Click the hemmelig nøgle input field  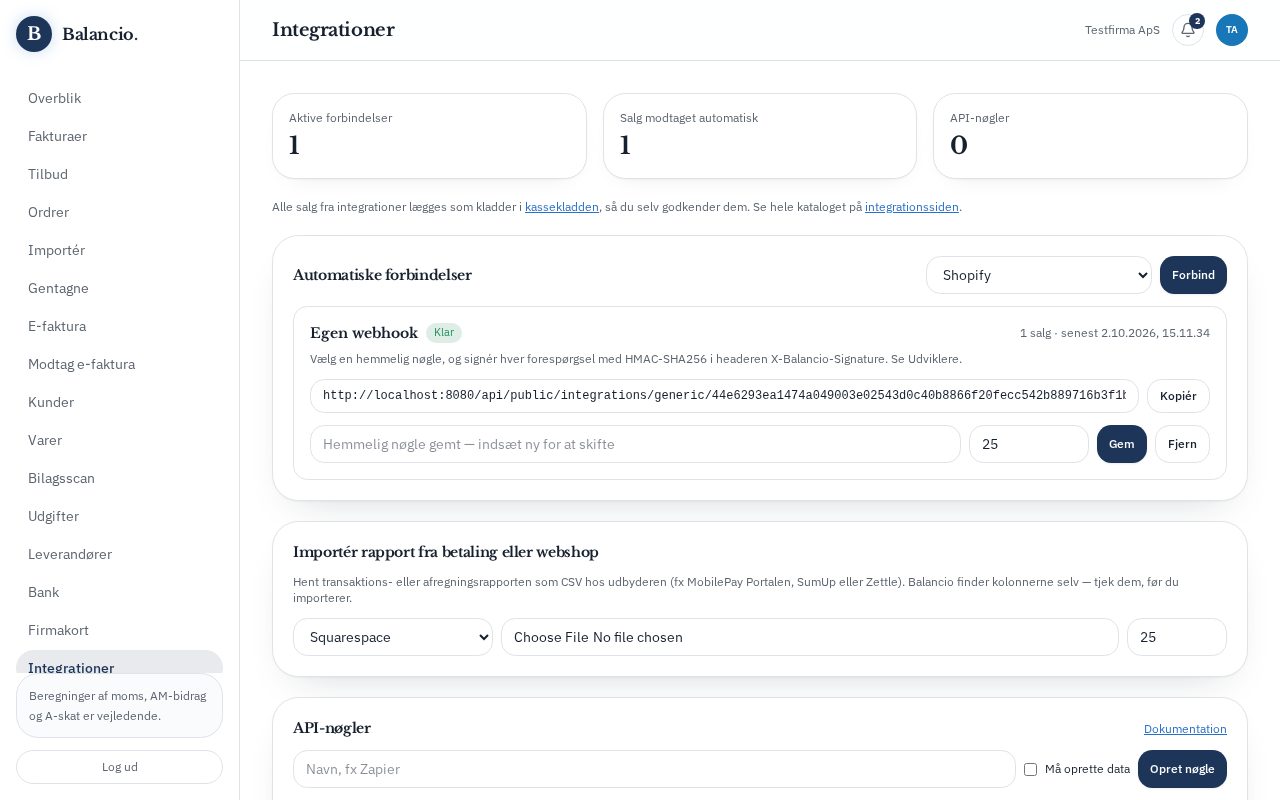pos(635,444)
